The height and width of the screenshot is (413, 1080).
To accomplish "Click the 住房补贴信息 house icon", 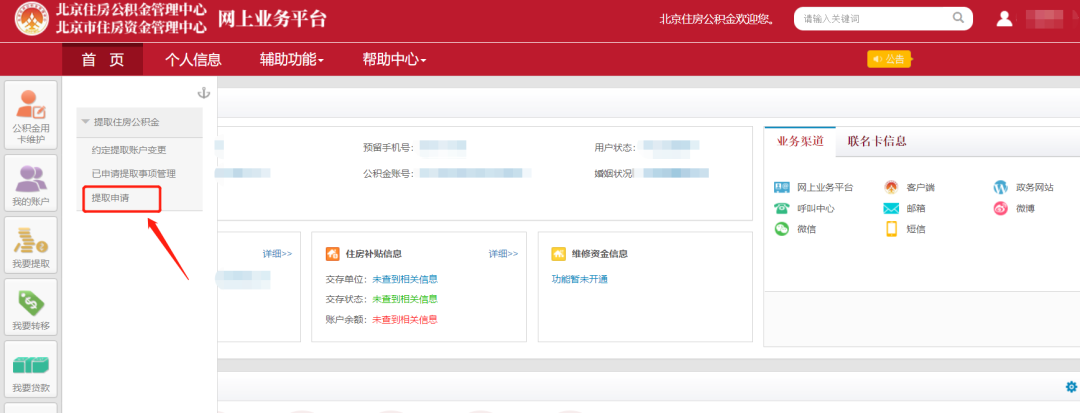I will 333,254.
